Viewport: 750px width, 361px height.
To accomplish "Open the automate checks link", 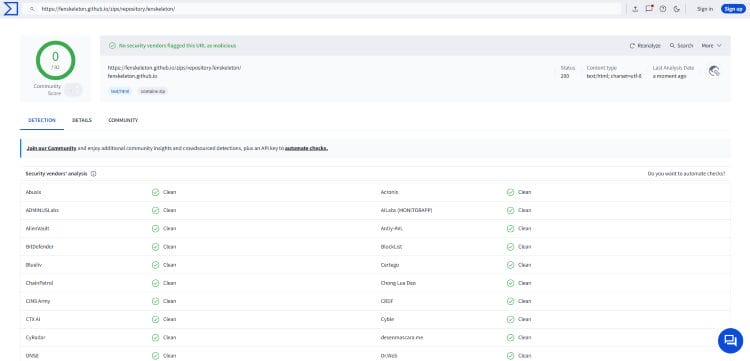I will point(306,148).
